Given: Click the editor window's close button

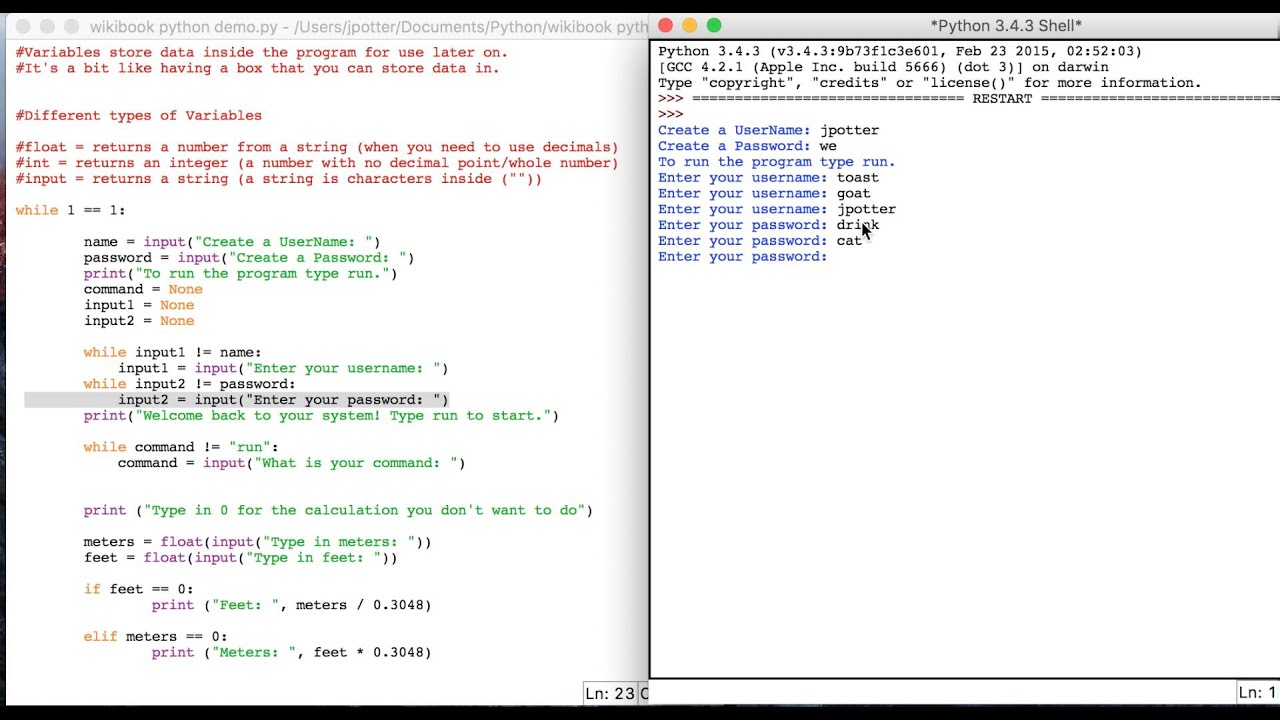Looking at the screenshot, I should [23, 27].
